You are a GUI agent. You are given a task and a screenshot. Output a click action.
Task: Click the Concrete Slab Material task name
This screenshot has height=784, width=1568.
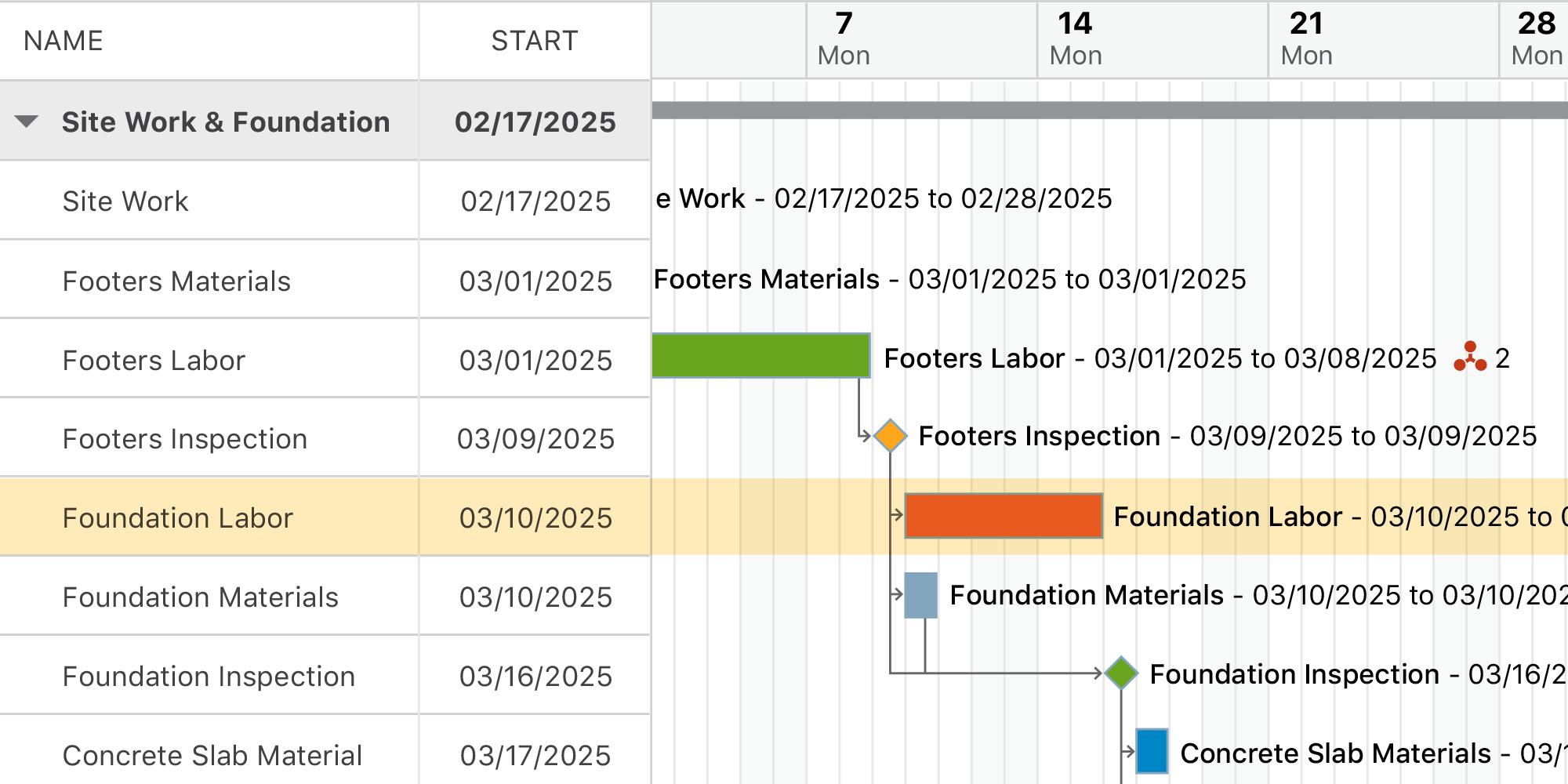[209, 754]
